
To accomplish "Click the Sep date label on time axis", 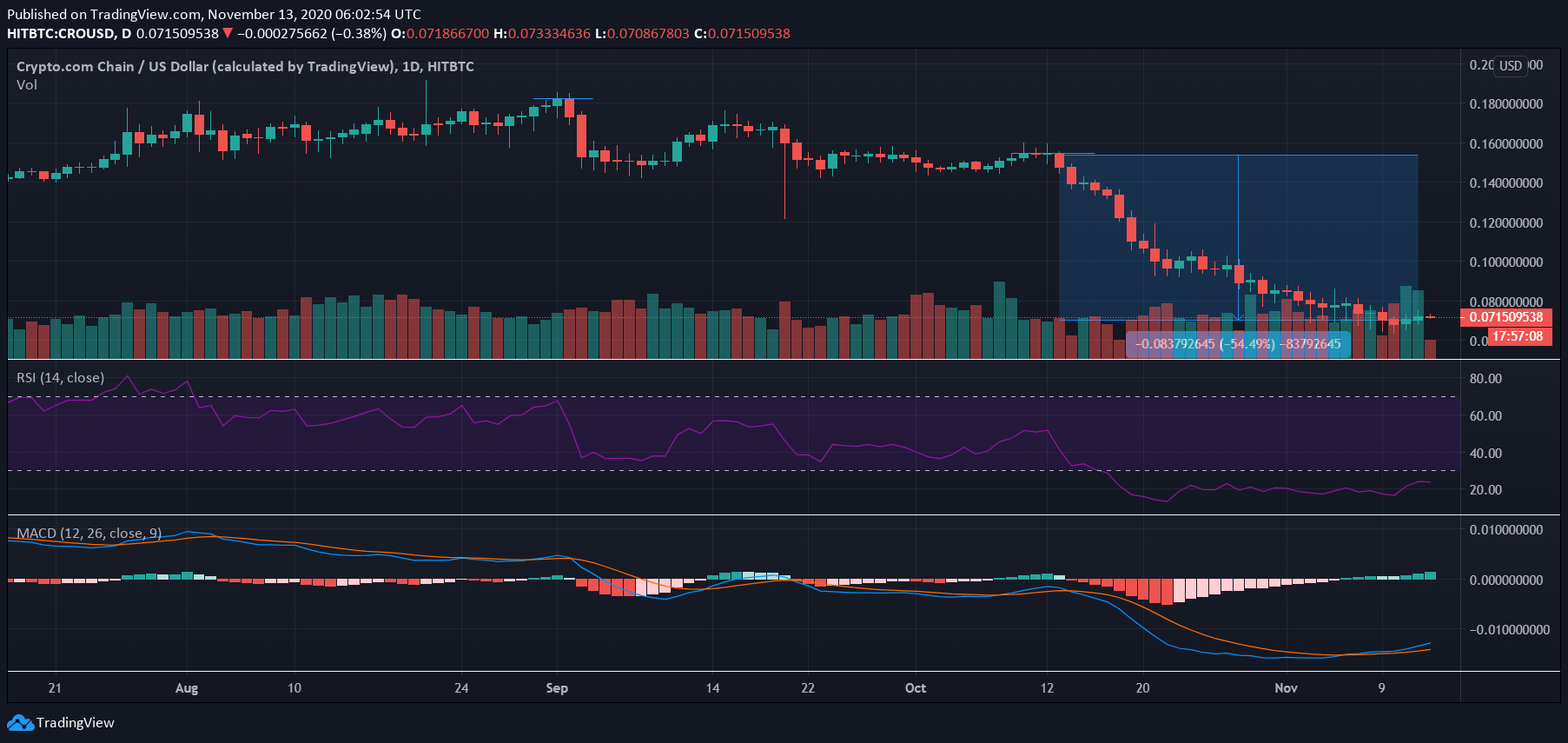I will point(557,688).
